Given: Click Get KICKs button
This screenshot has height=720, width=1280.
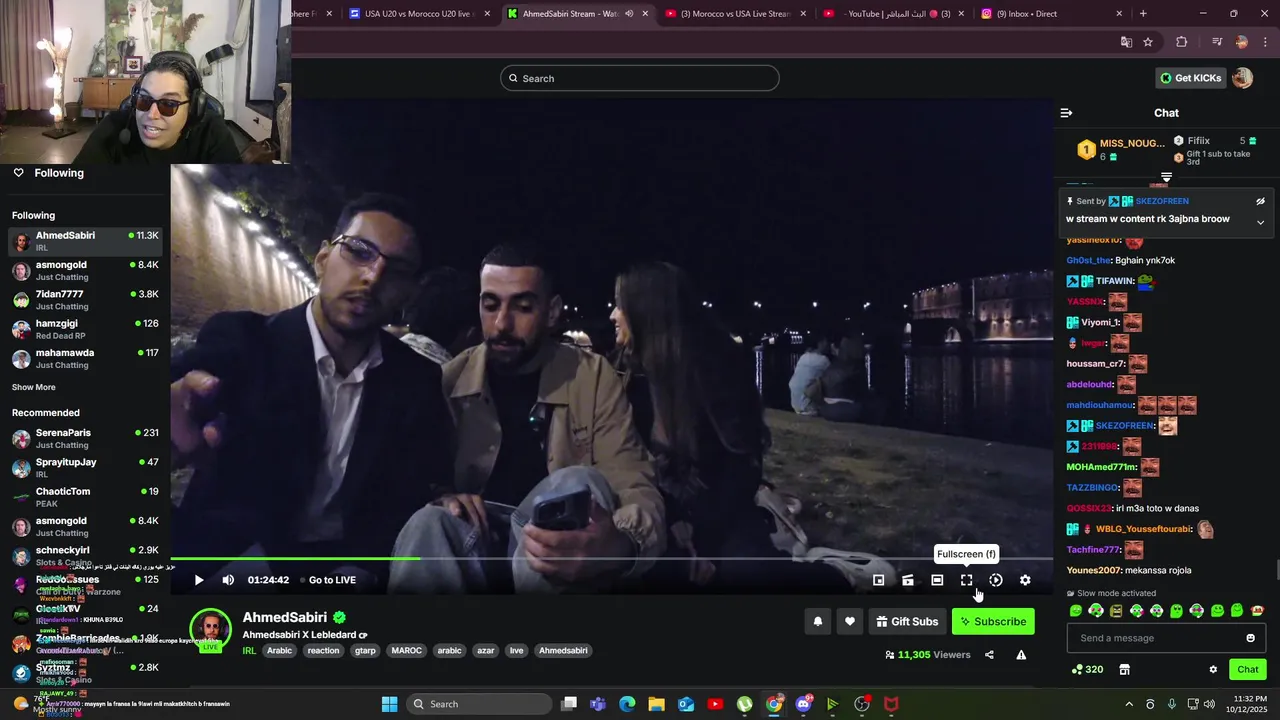Looking at the screenshot, I should 1190,78.
